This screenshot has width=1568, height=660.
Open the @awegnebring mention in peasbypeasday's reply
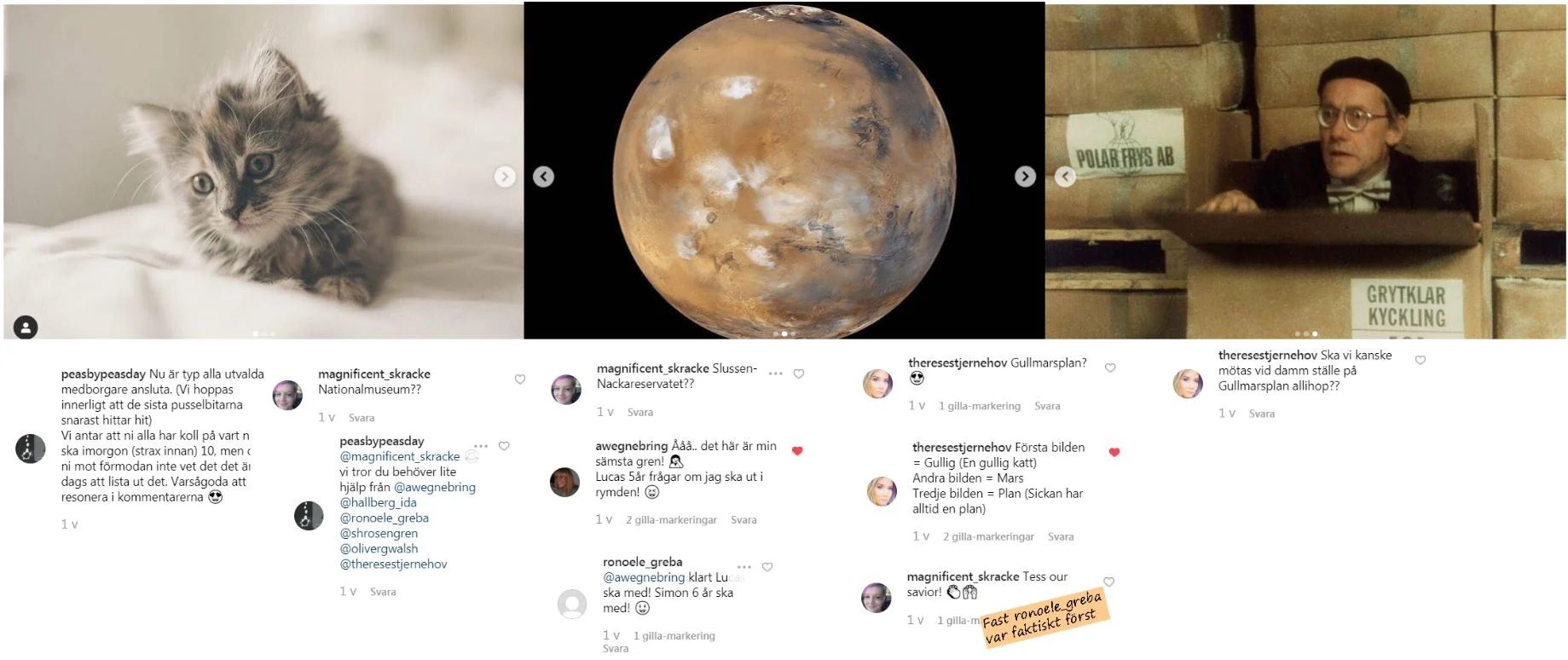[x=435, y=487]
